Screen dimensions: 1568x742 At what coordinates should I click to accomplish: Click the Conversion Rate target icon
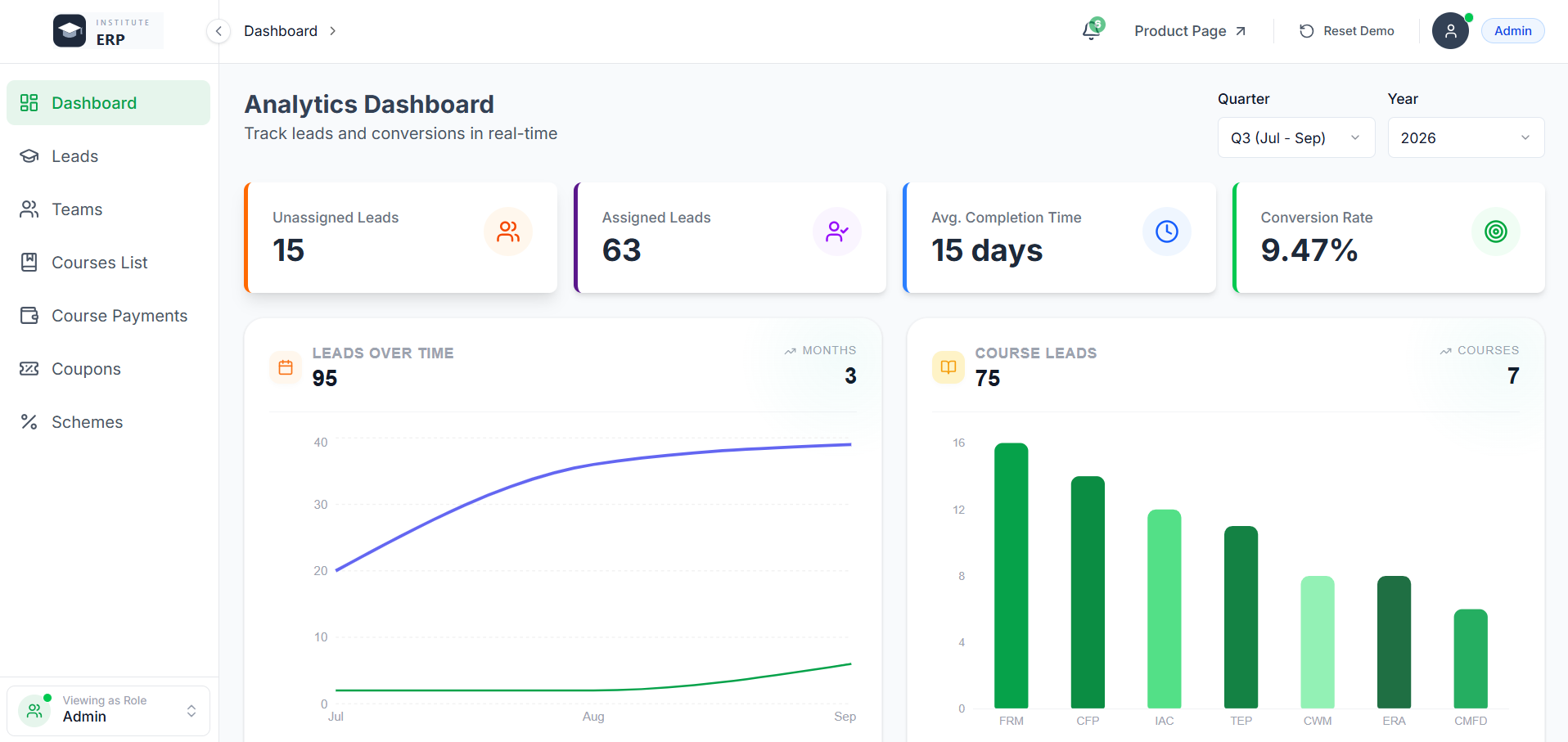pyautogui.click(x=1496, y=232)
